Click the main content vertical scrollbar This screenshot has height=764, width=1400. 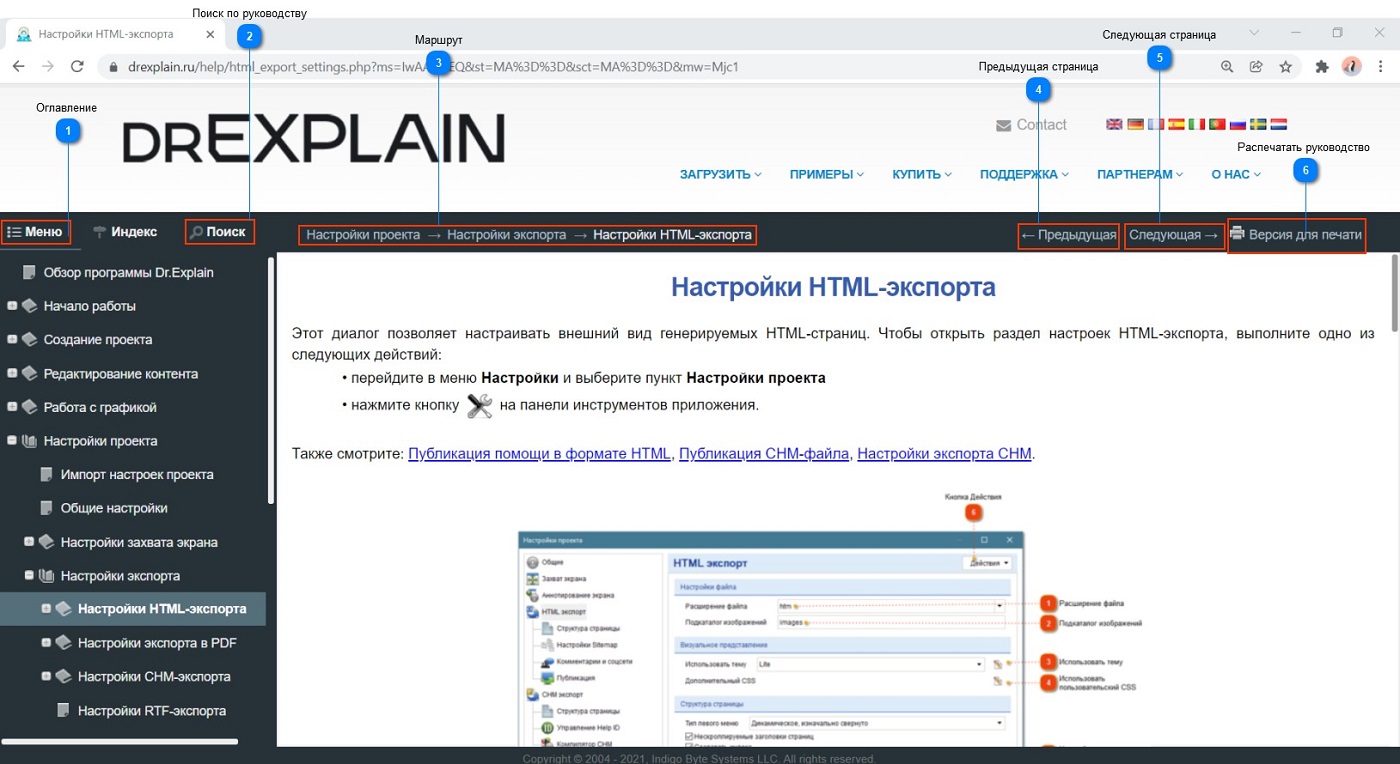(x=1395, y=292)
